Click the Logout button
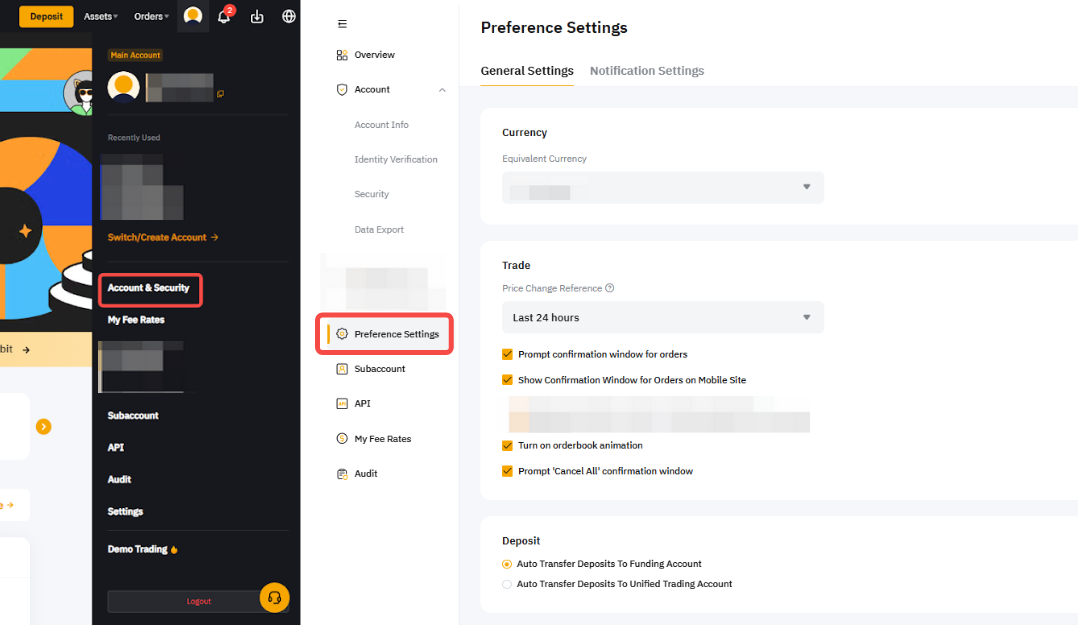Viewport: 1078px width, 625px height. click(x=199, y=601)
